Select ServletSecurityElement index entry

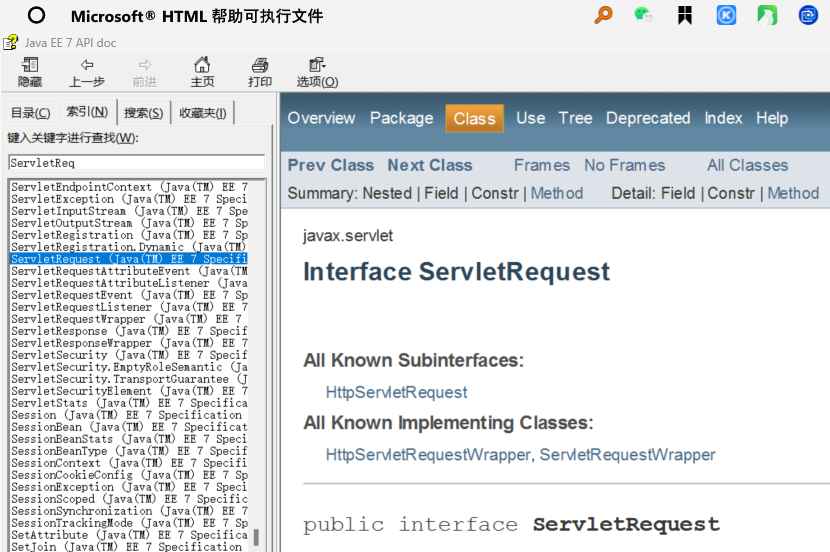click(x=129, y=391)
